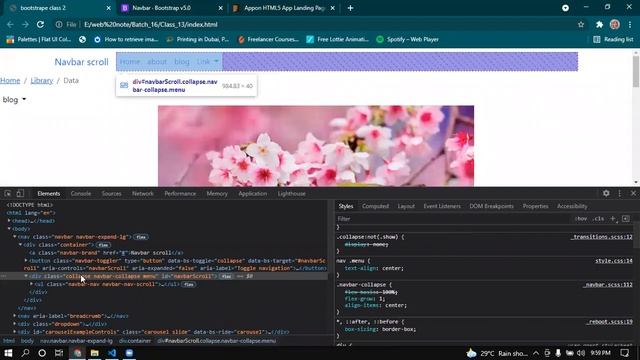The image size is (640, 360).
Task: Open the Link dropdown in navbar
Action: pos(208,62)
